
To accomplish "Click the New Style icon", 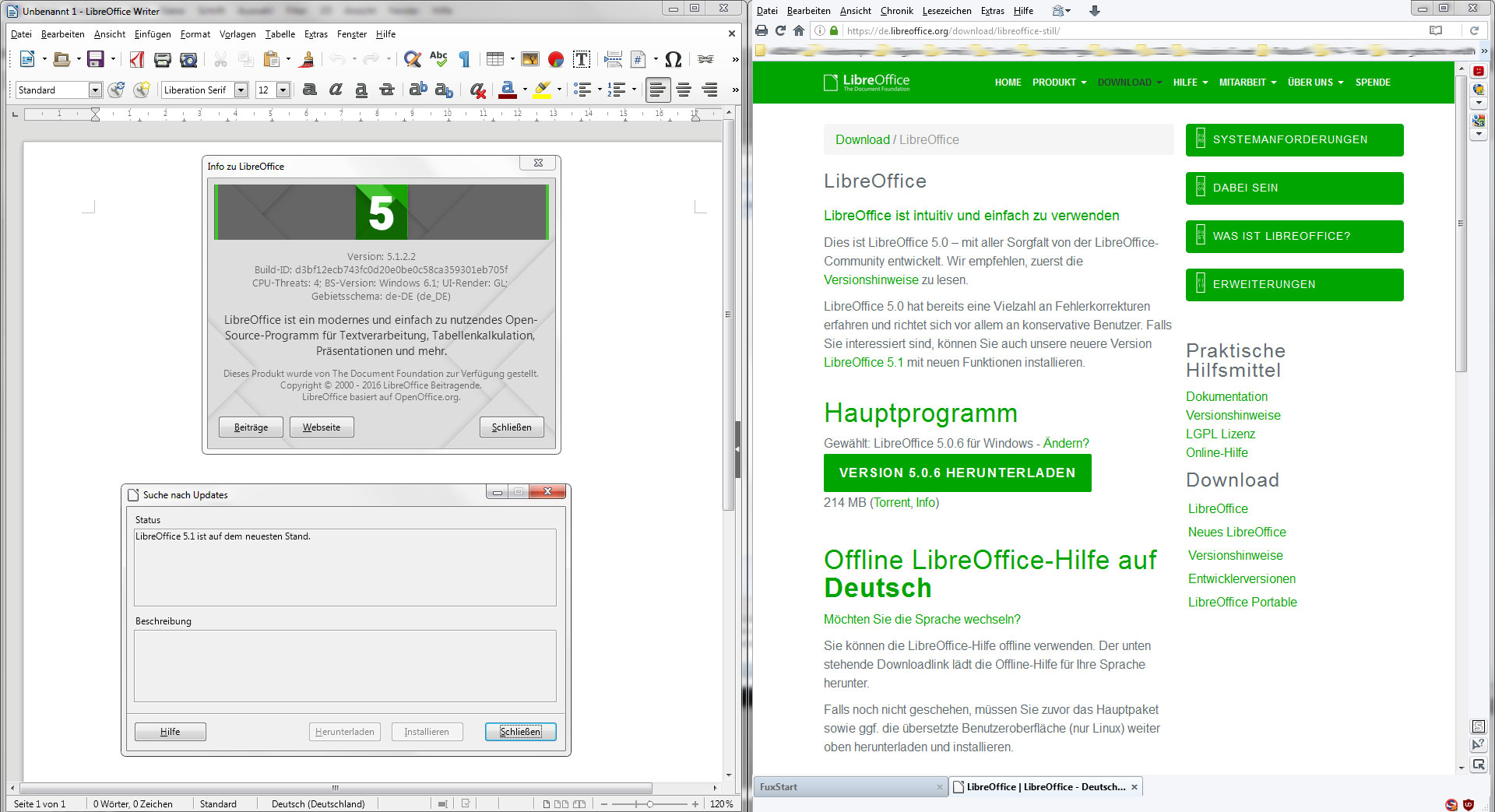I will 142,90.
